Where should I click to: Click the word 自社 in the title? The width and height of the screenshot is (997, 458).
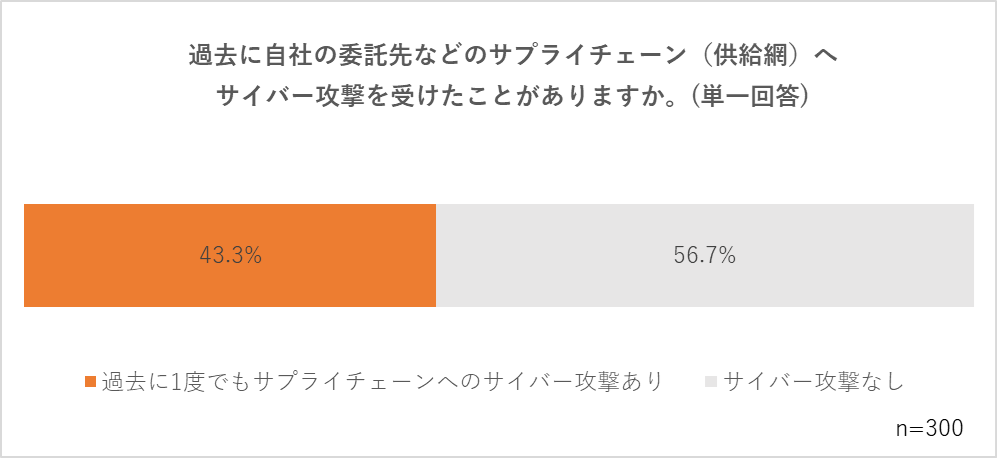click(x=287, y=57)
